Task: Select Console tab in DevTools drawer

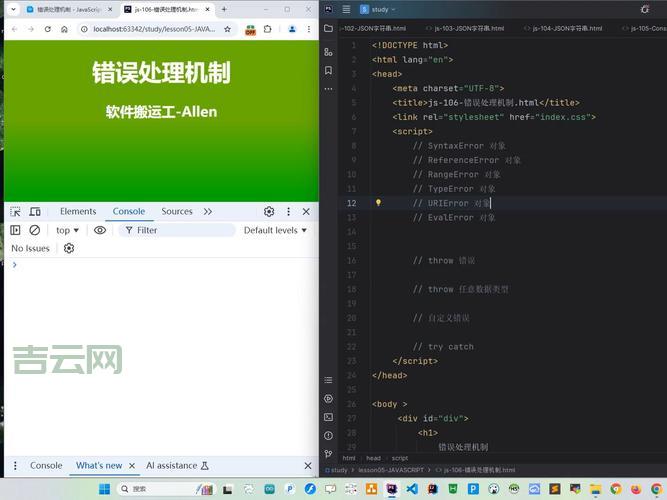Action: (x=46, y=466)
